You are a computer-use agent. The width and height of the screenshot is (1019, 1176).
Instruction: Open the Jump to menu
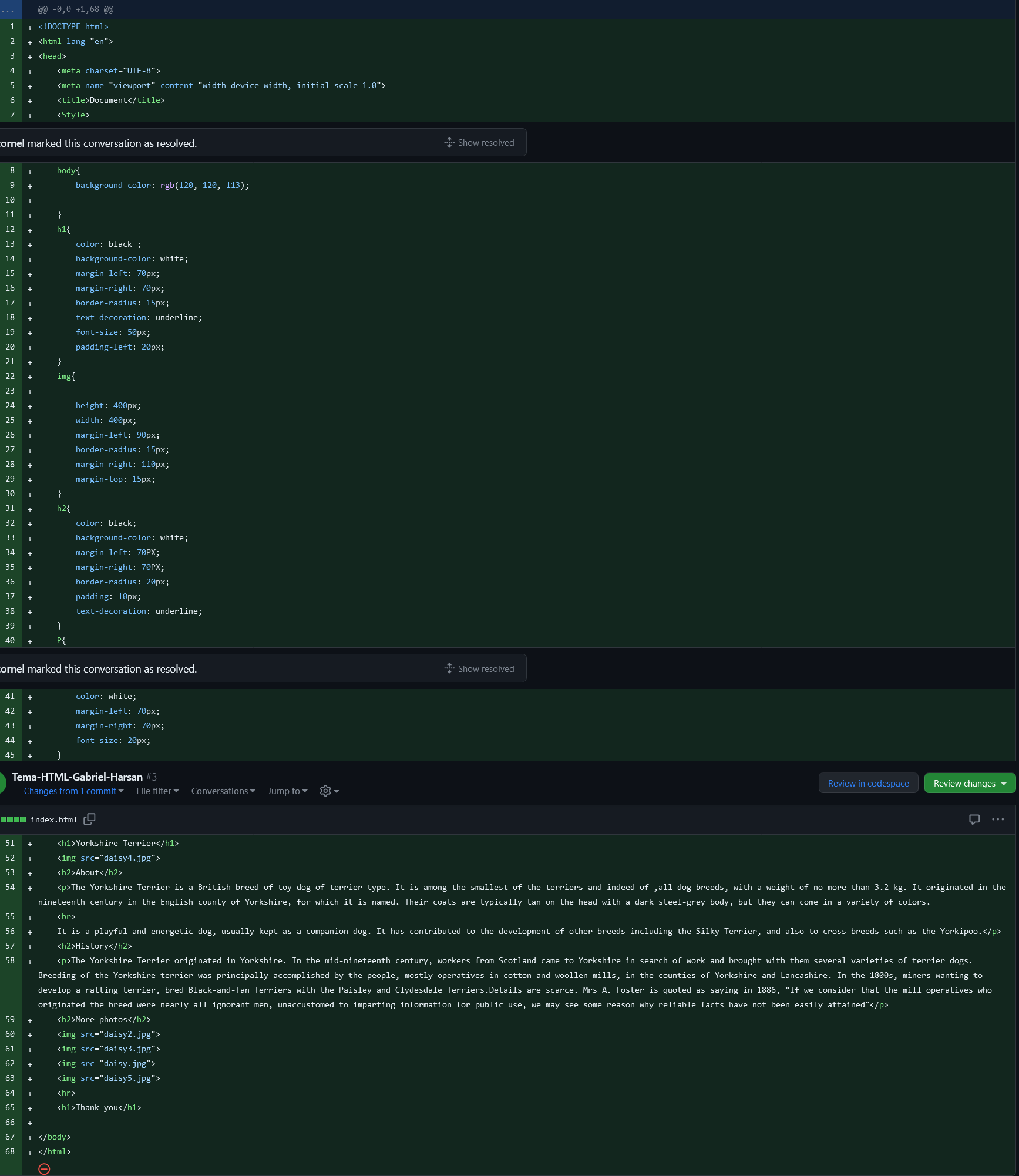tap(287, 791)
